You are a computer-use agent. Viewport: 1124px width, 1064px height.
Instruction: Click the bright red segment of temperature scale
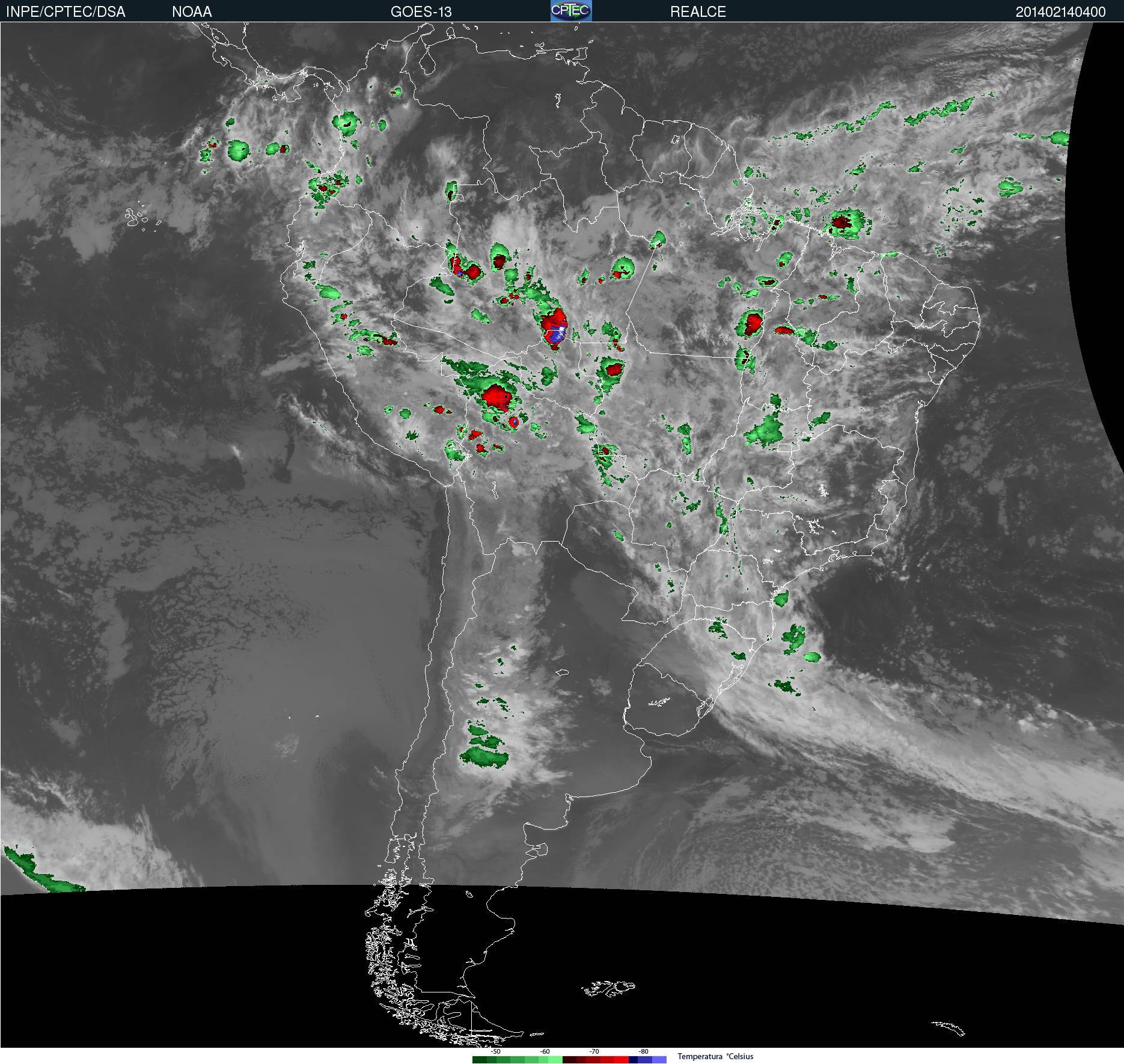(x=622, y=1059)
